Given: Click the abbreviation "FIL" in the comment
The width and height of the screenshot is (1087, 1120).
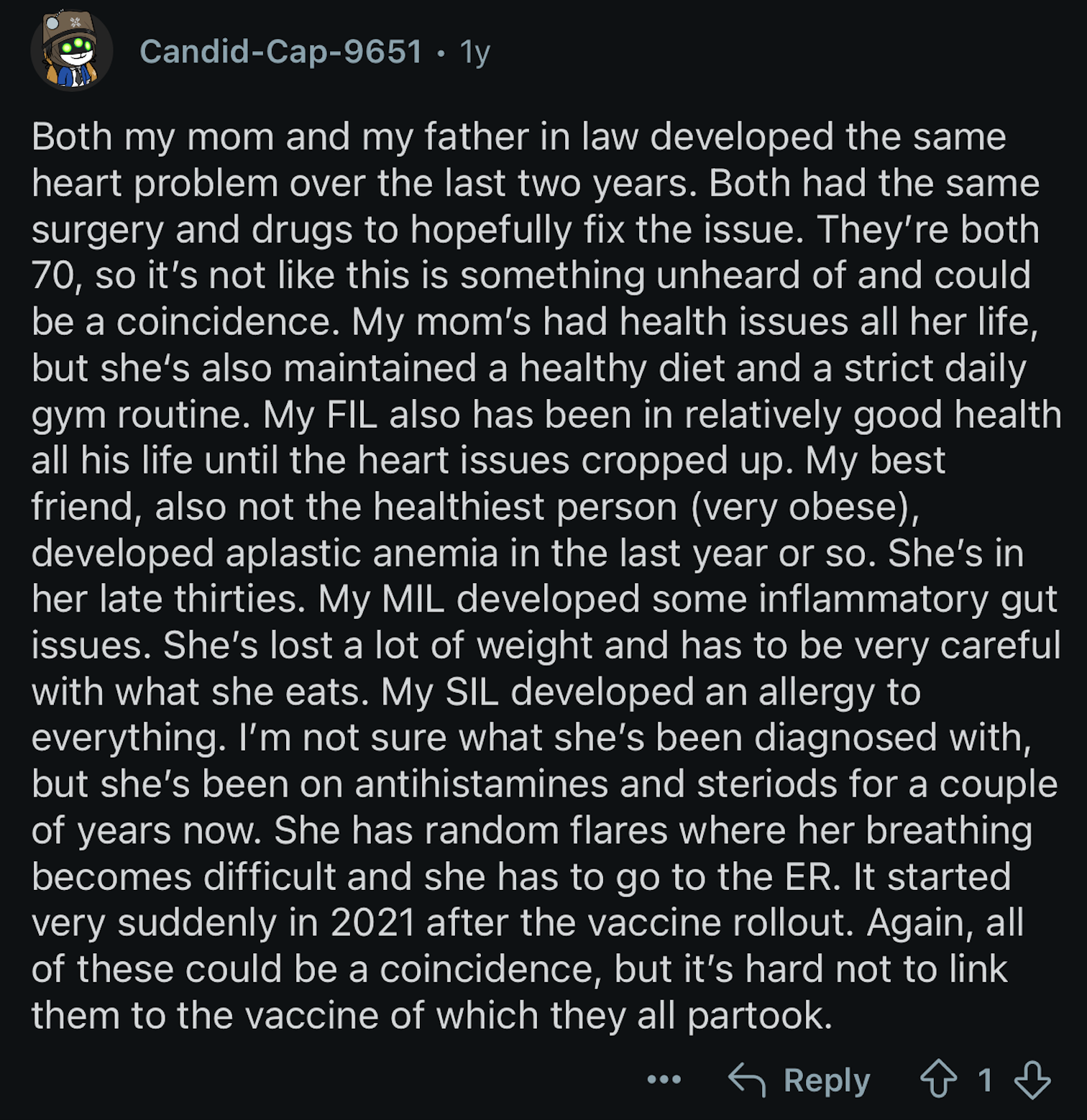Looking at the screenshot, I should 352,415.
